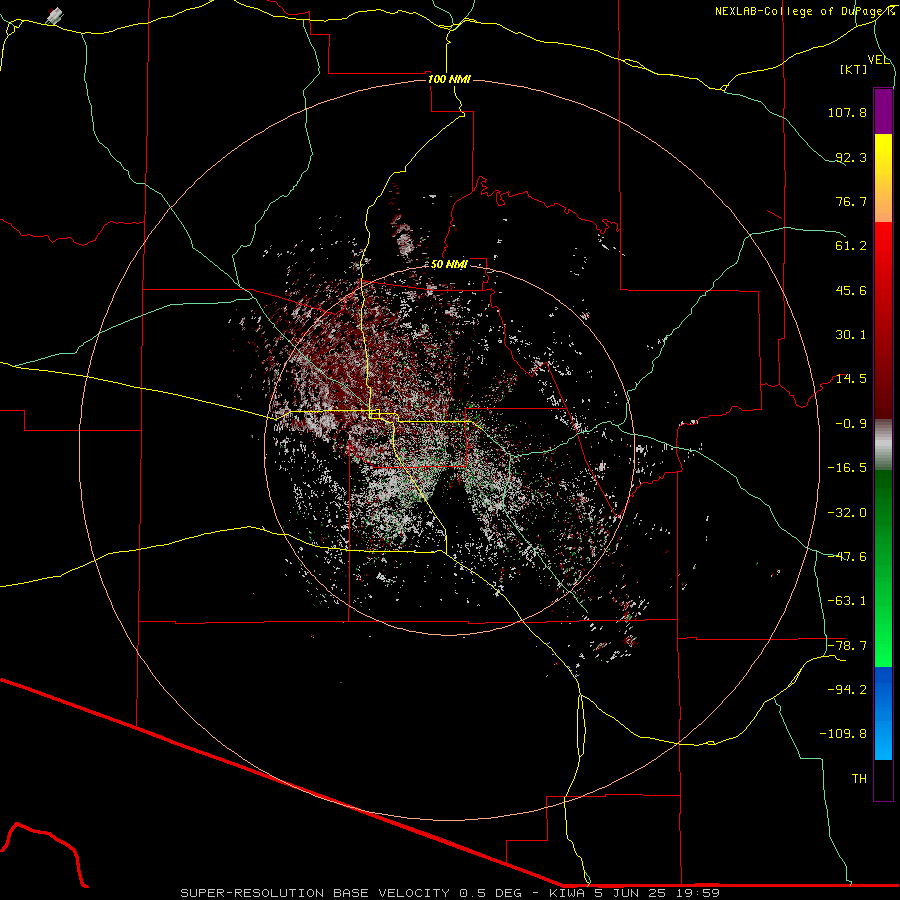The height and width of the screenshot is (900, 900).
Task: Click the TH legend label
Action: click(859, 779)
